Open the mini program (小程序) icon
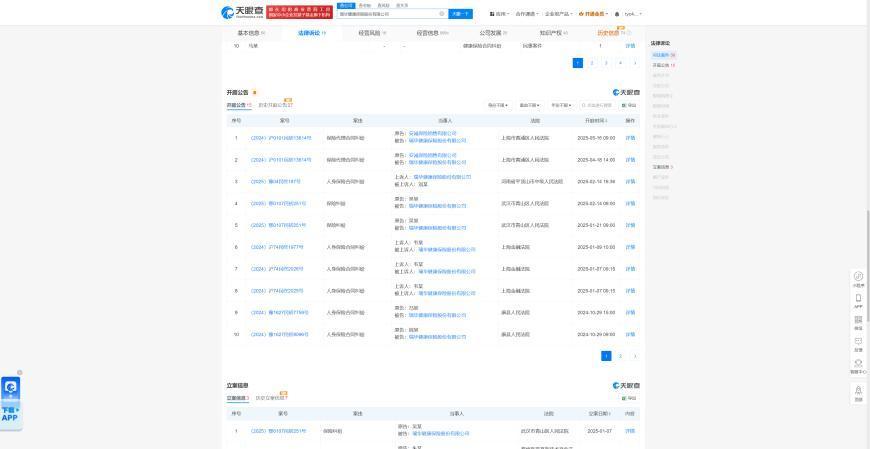Viewport: 870px width, 449px height. coord(858,277)
